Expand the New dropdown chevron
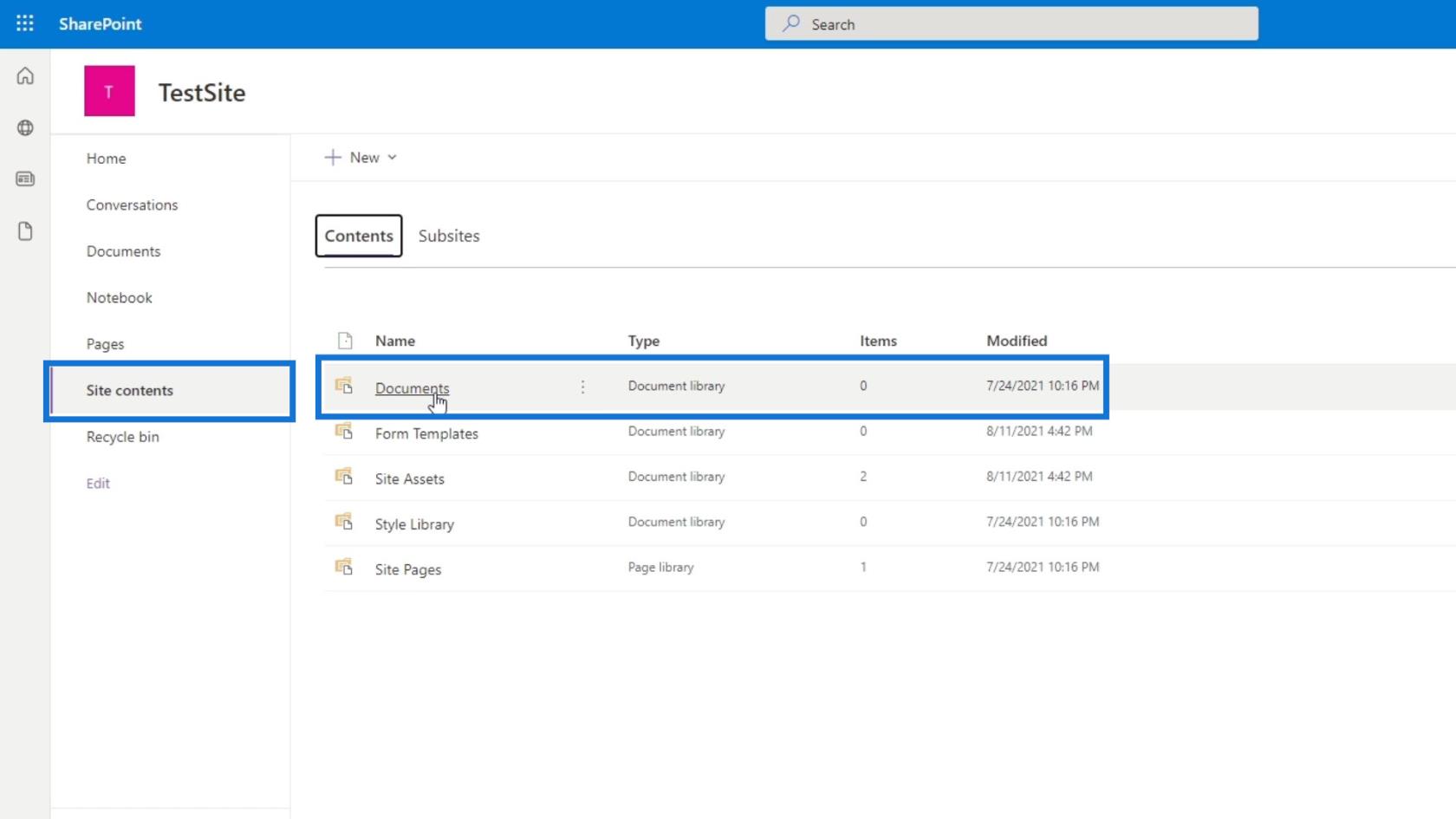 [392, 158]
